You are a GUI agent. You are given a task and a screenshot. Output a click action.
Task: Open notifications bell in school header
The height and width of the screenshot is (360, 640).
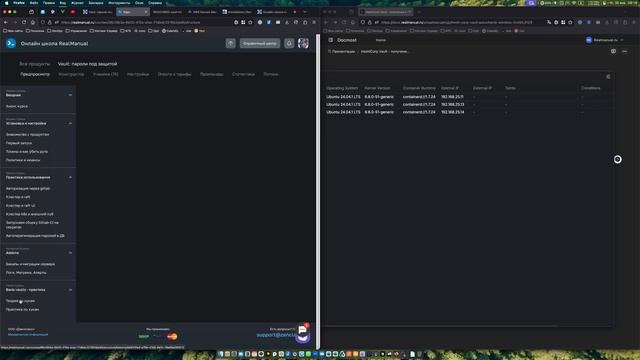pos(289,43)
